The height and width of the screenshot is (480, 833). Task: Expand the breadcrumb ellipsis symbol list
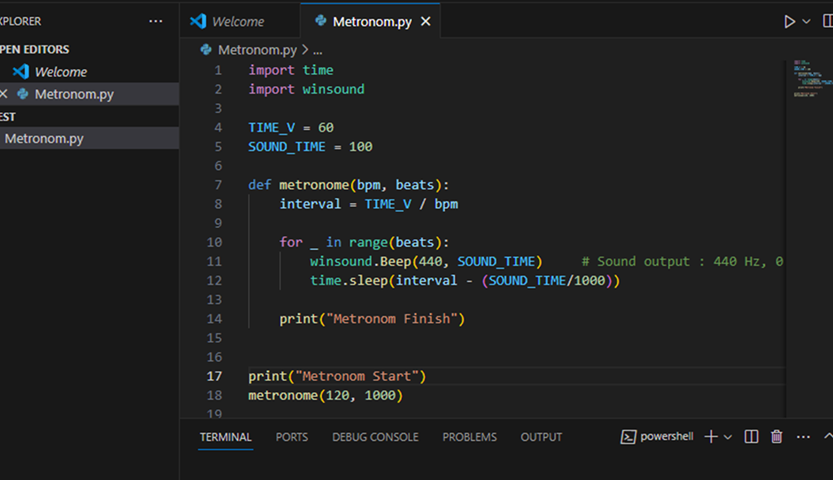point(318,49)
